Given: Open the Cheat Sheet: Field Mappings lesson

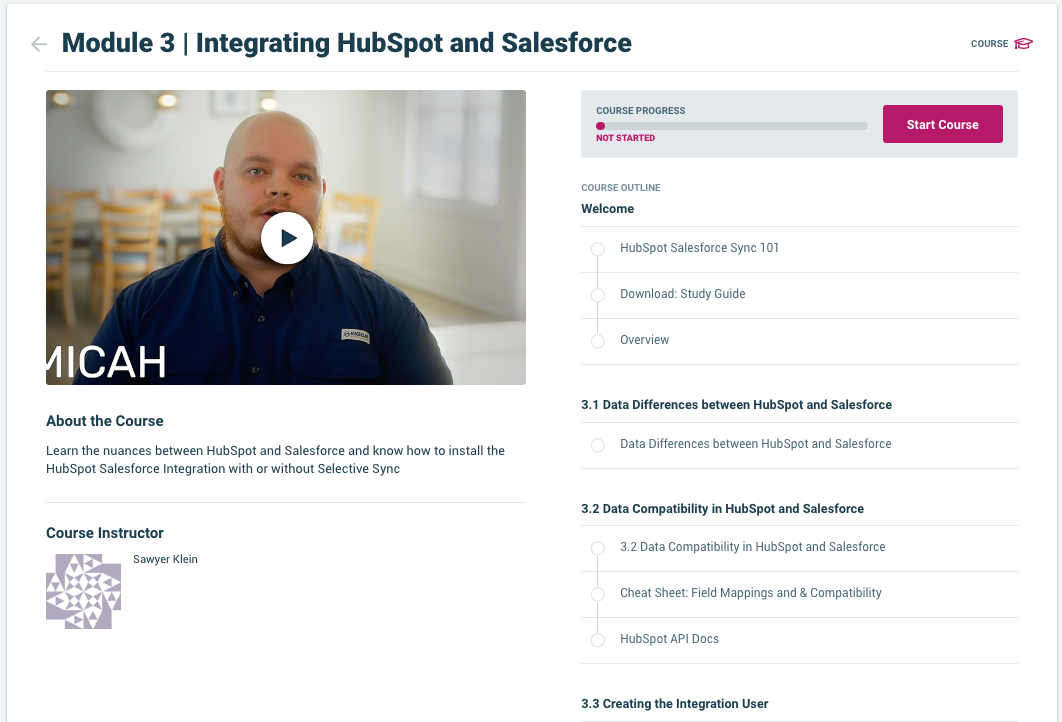Looking at the screenshot, I should (750, 593).
